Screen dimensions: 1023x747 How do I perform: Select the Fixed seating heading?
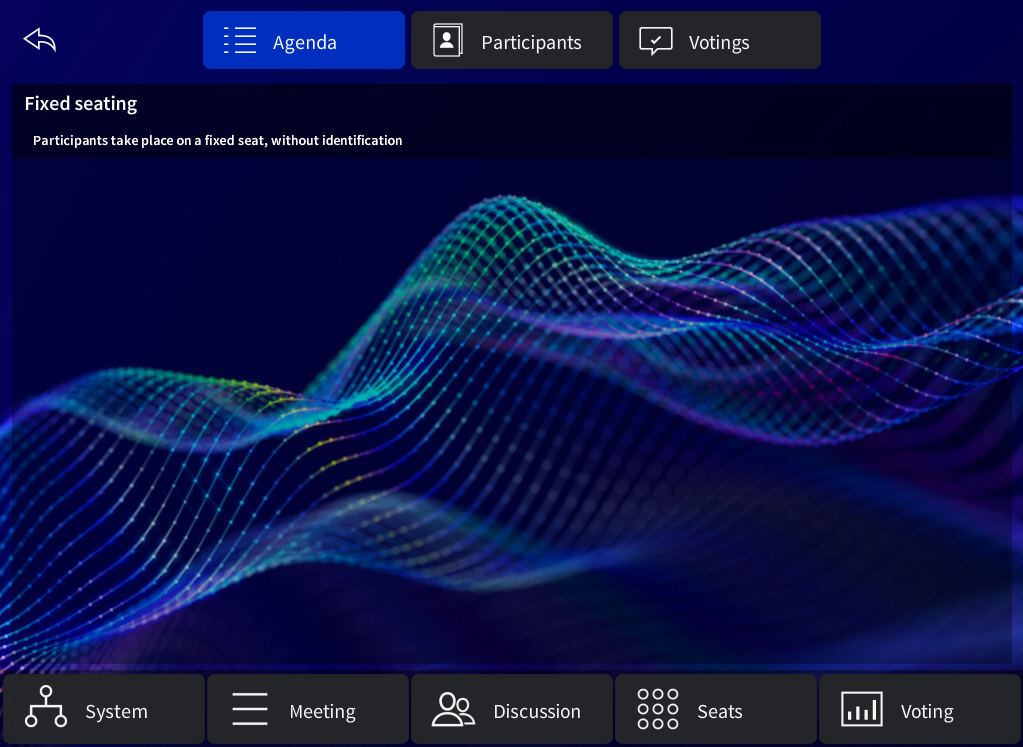click(x=81, y=104)
